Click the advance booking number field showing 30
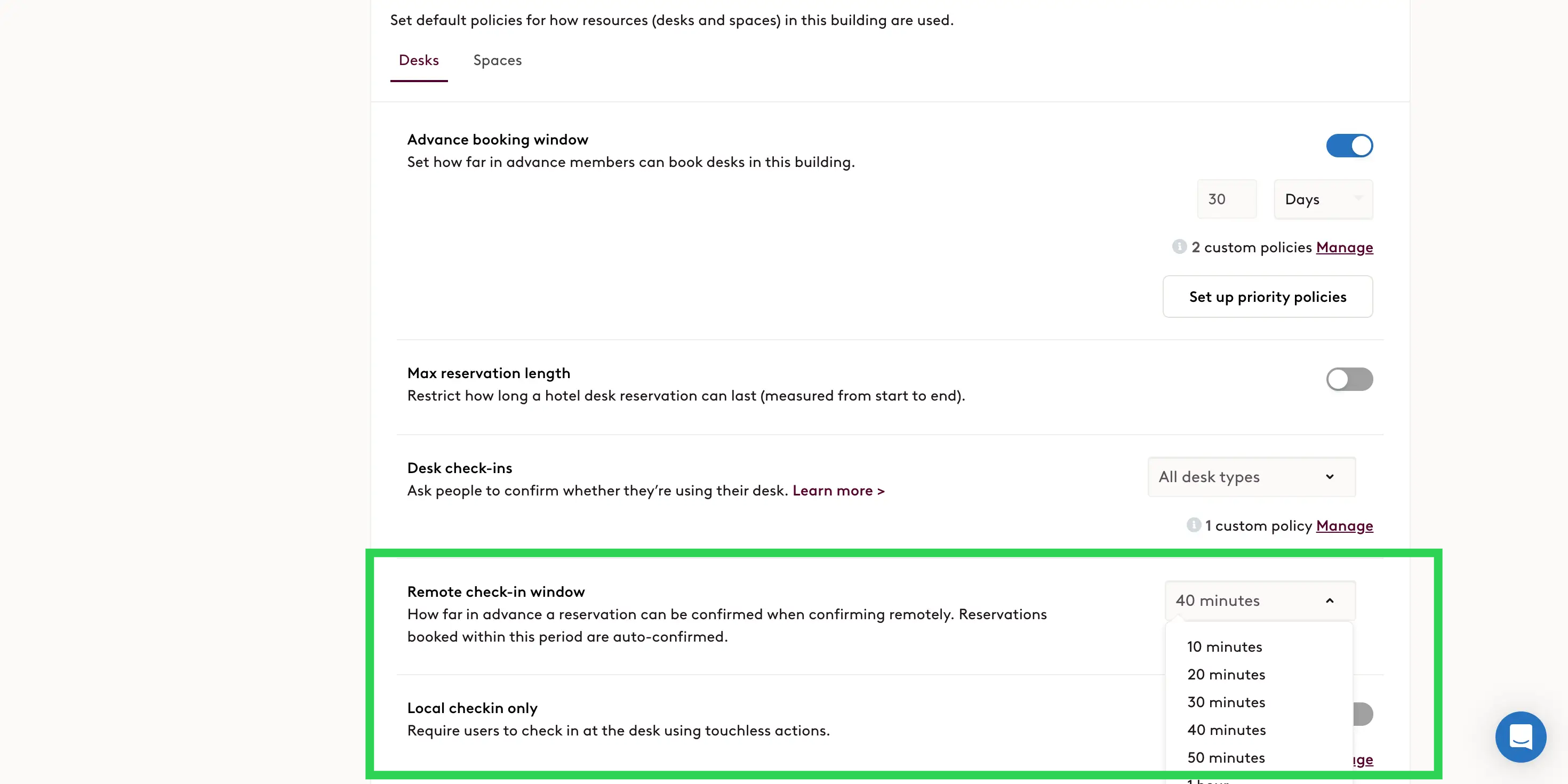This screenshot has height=784, width=1568. pos(1227,199)
